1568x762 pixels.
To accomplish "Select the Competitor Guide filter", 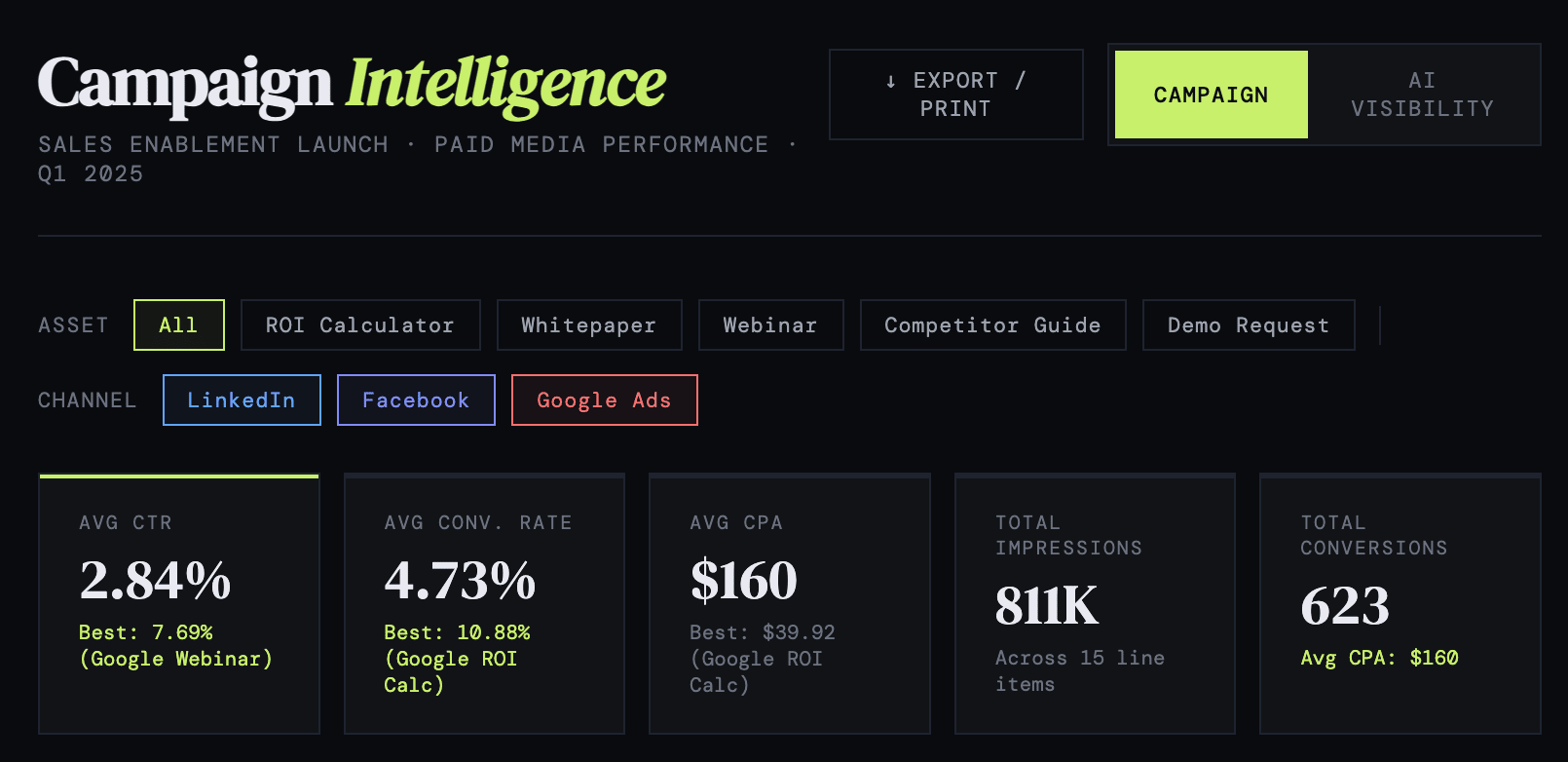I will tap(992, 324).
